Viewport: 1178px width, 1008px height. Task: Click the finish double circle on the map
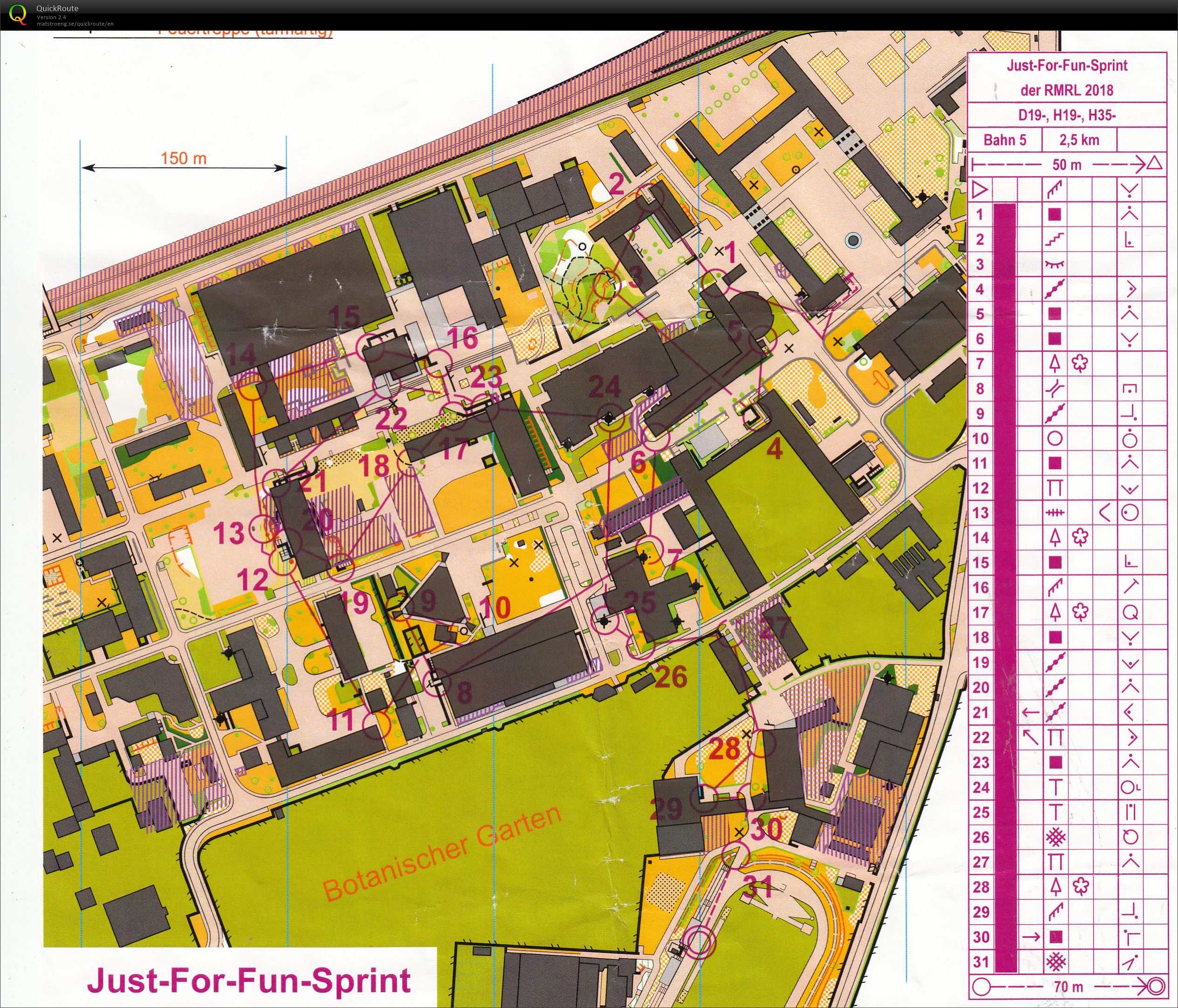(x=700, y=941)
